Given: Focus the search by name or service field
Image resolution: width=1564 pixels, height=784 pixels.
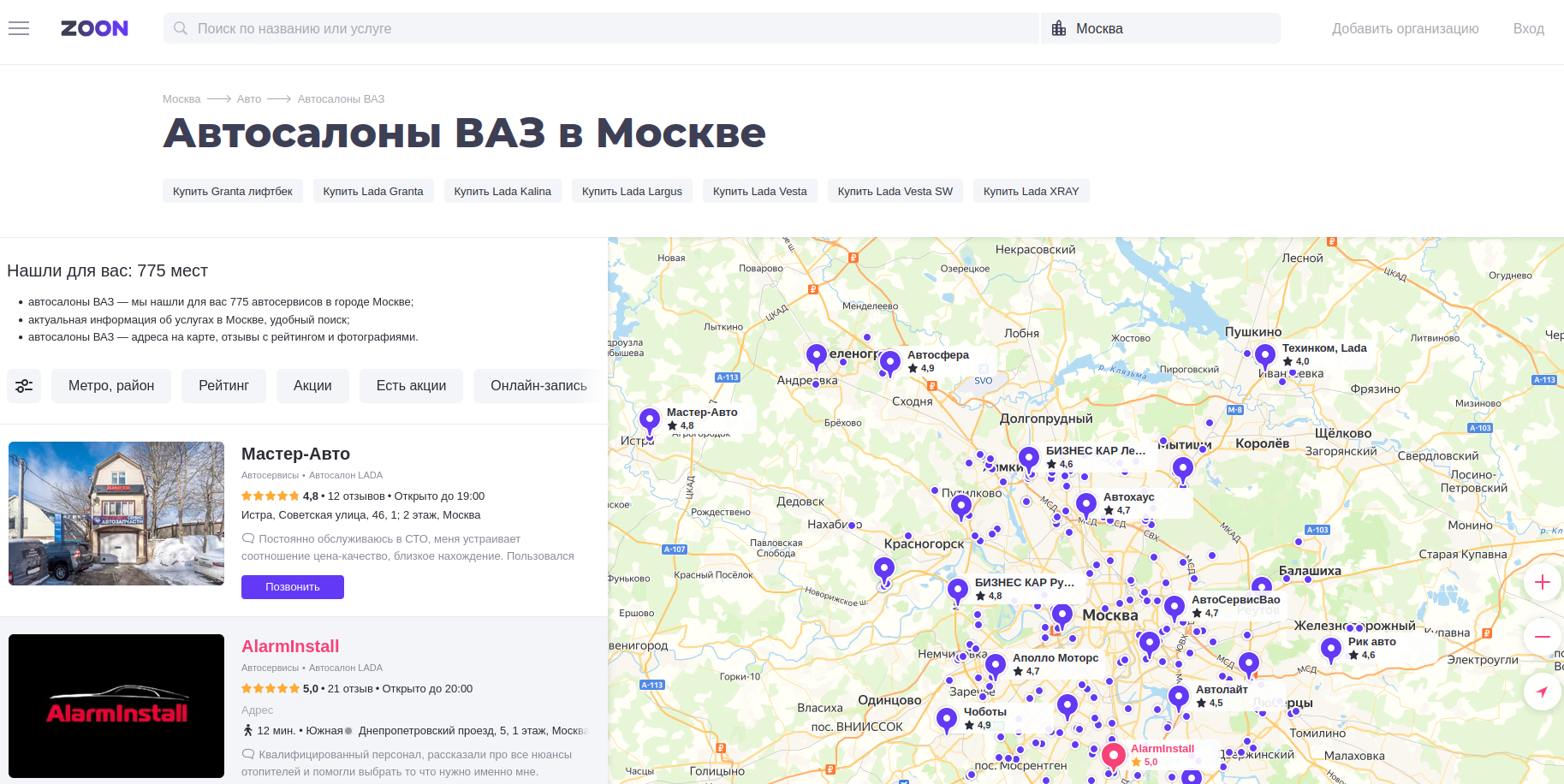Looking at the screenshot, I should coord(601,28).
